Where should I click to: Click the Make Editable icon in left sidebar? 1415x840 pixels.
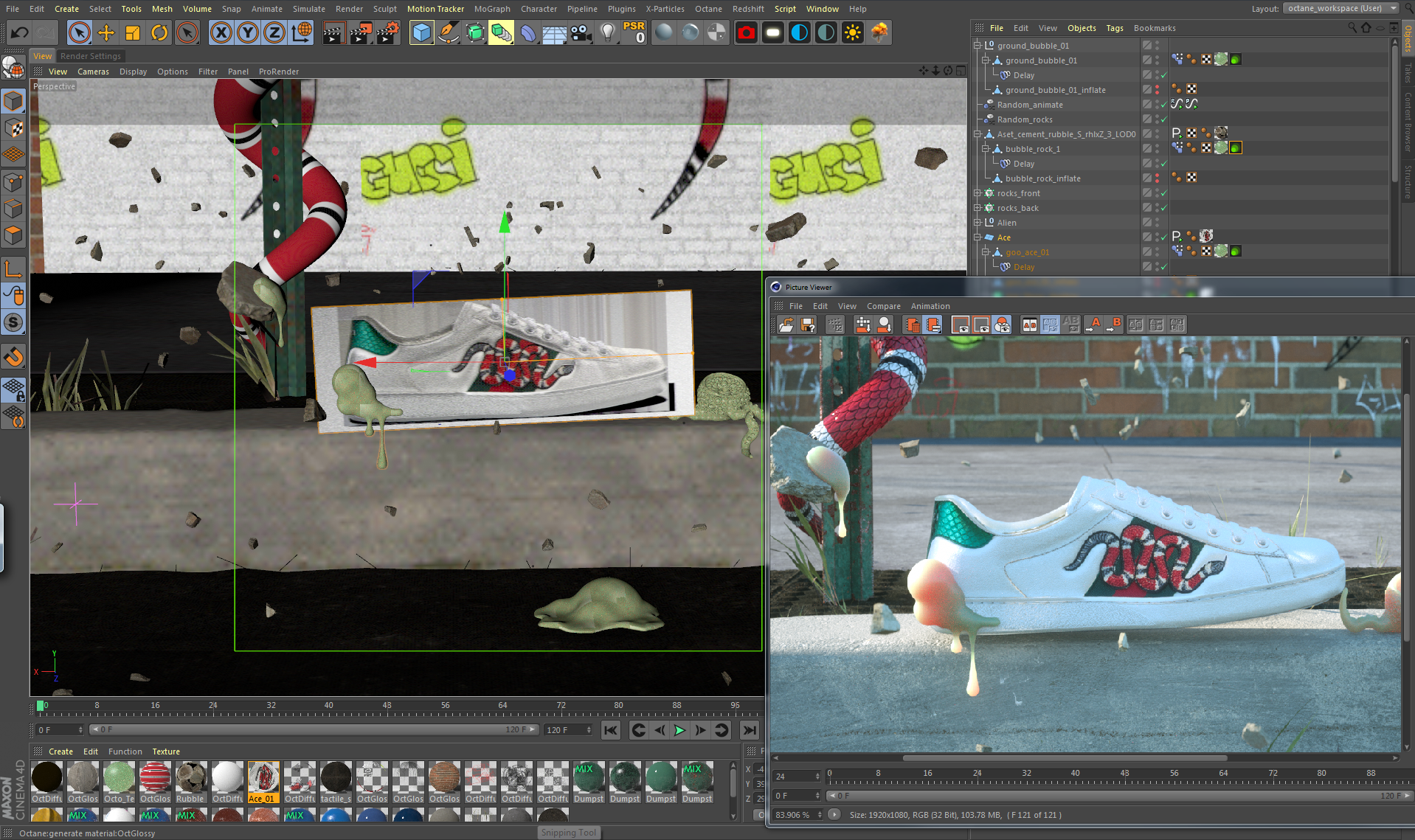[x=13, y=69]
